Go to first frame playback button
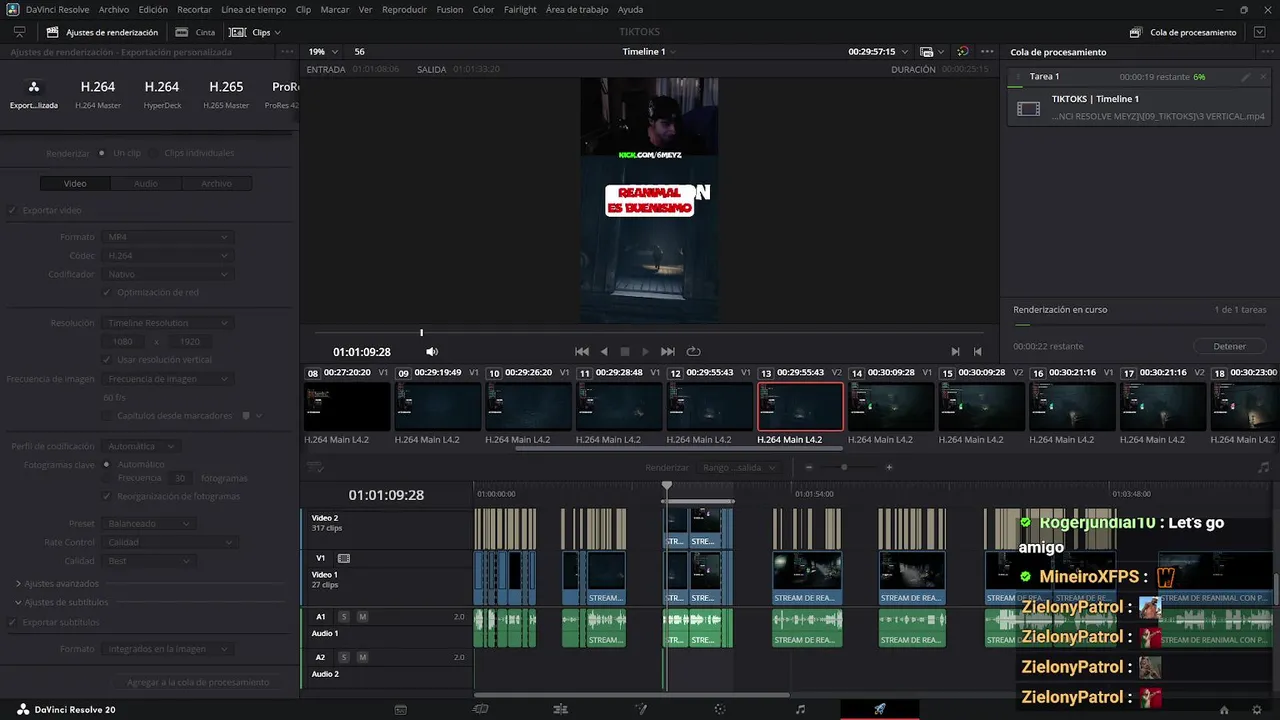This screenshot has height=720, width=1280. coord(582,352)
